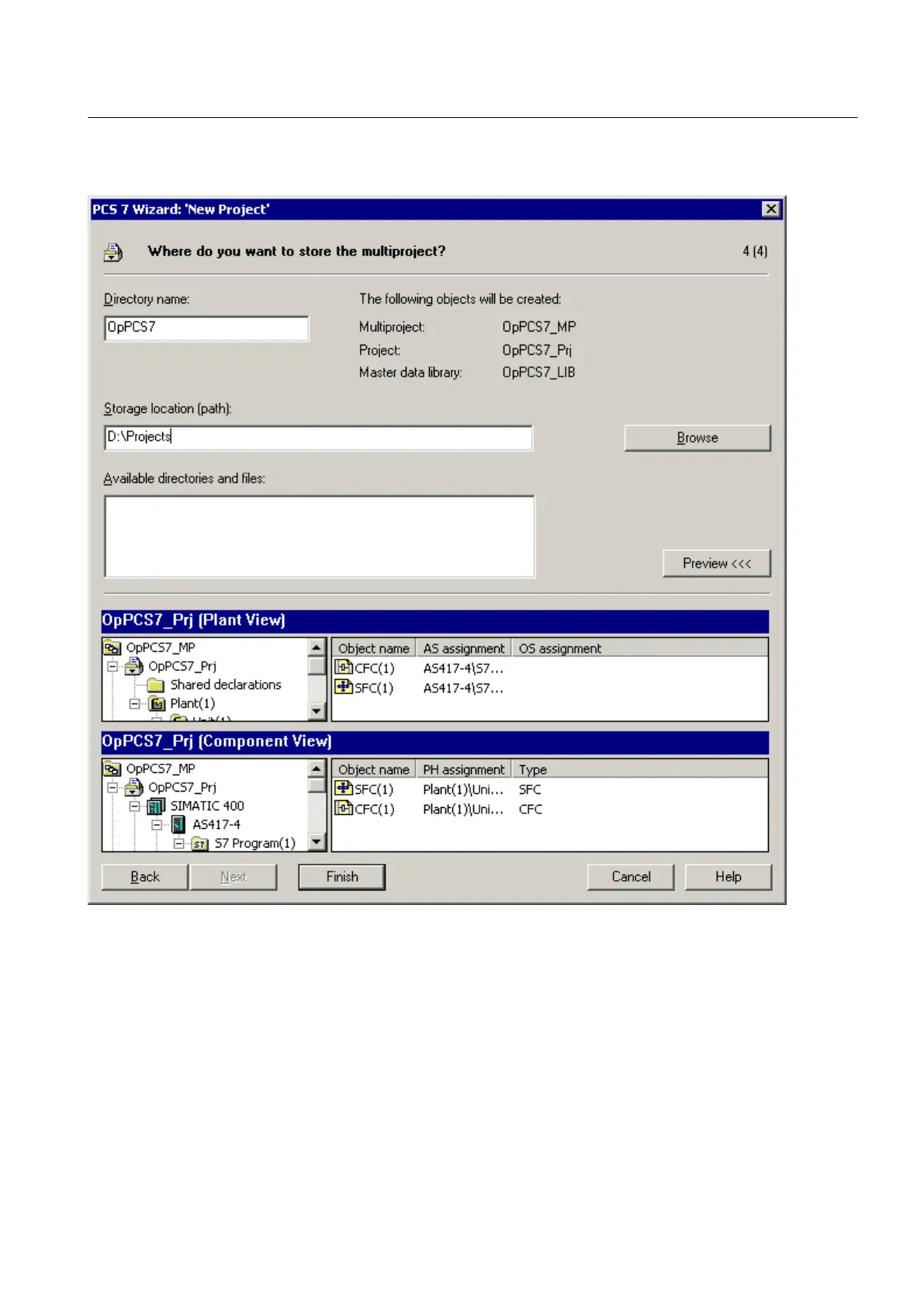Click 'Plant(1)\Uni…' cell in SFC(1) row
Screen dimensions: 924x1307
click(463, 789)
